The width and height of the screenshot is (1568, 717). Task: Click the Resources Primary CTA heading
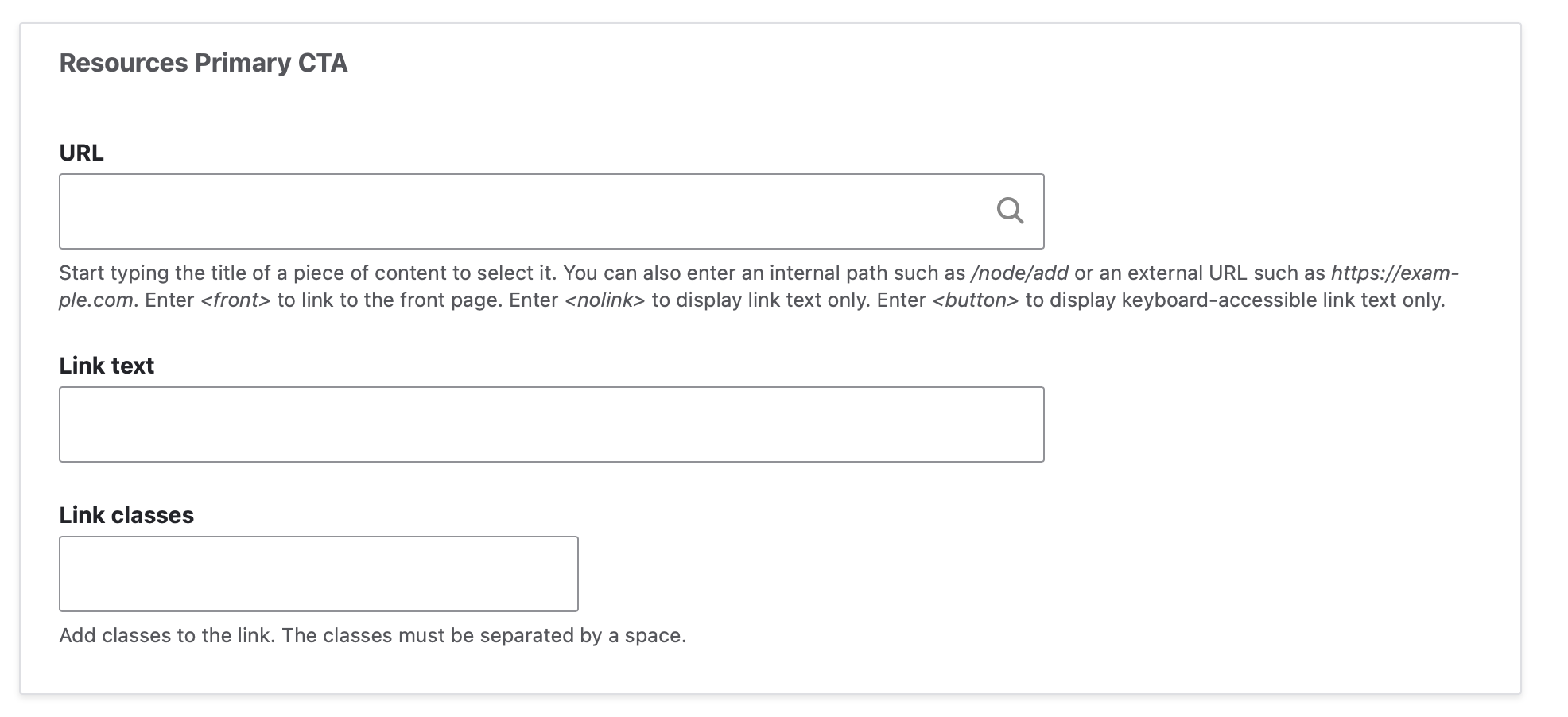[204, 63]
